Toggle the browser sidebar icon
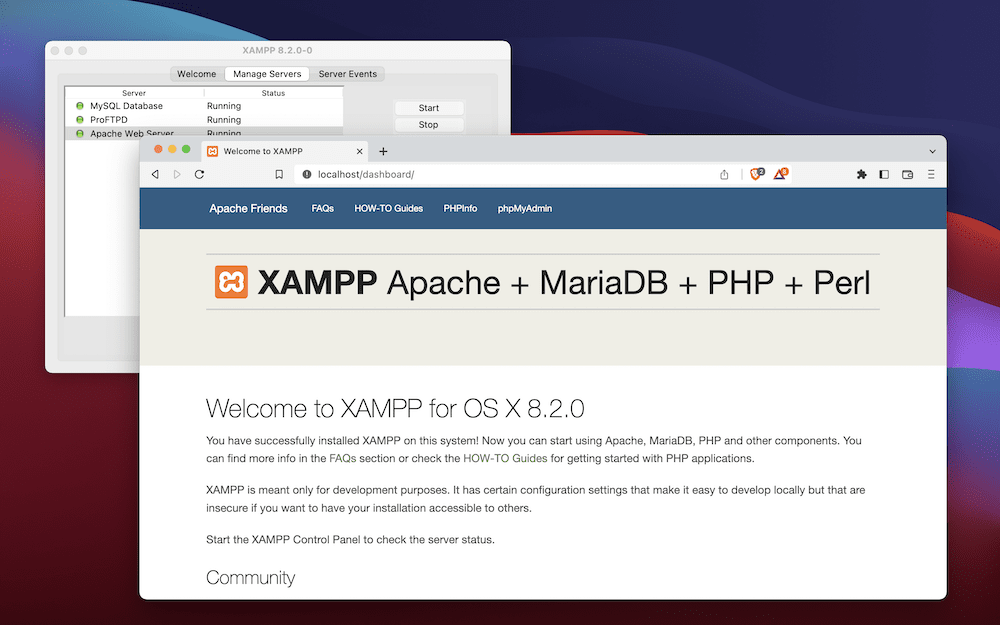The height and width of the screenshot is (625, 1000). point(884,174)
